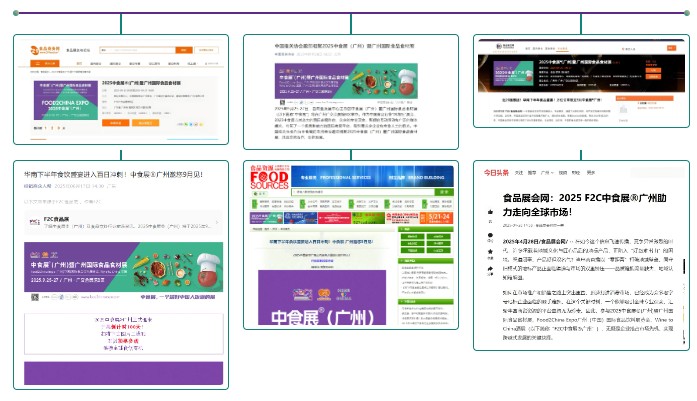This screenshot has width=697, height=401.
Task: Click the first nav item on the orange expo site
Action: click(79, 64)
